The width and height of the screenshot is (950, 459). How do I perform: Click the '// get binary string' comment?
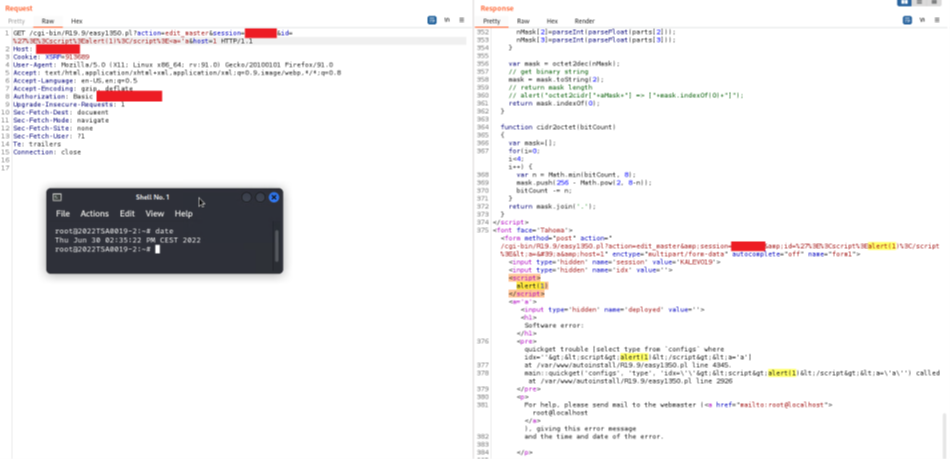pyautogui.click(x=548, y=71)
